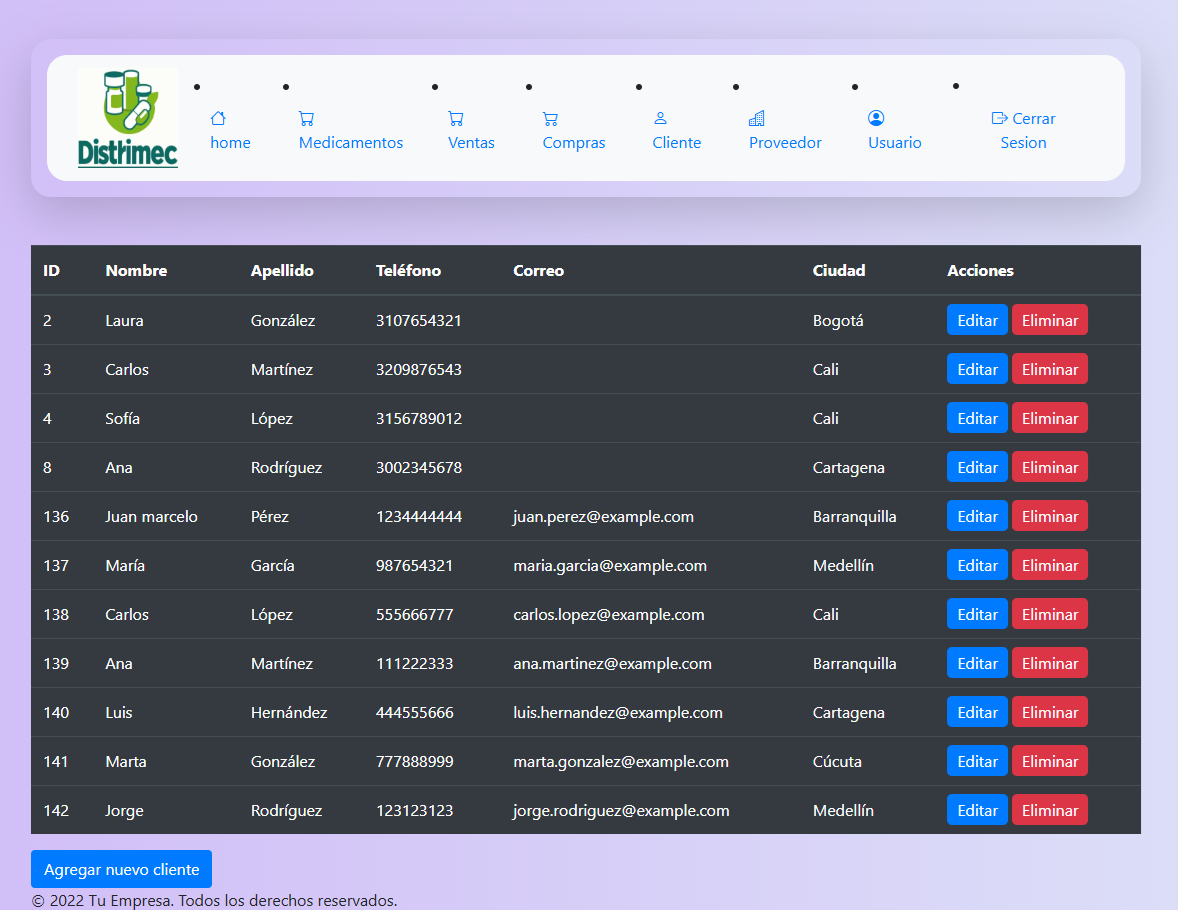Image resolution: width=1178 pixels, height=910 pixels.
Task: Open the Ventas menu item
Action: point(471,143)
